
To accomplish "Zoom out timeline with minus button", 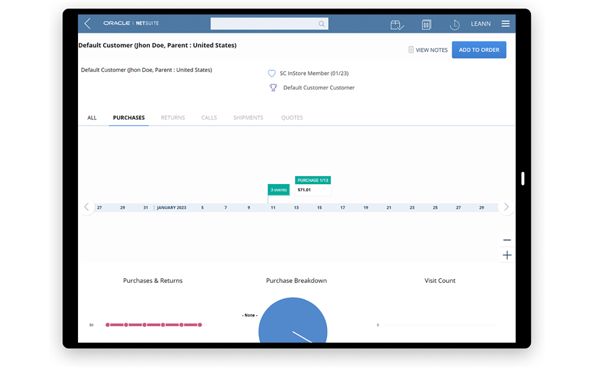I will pos(507,240).
